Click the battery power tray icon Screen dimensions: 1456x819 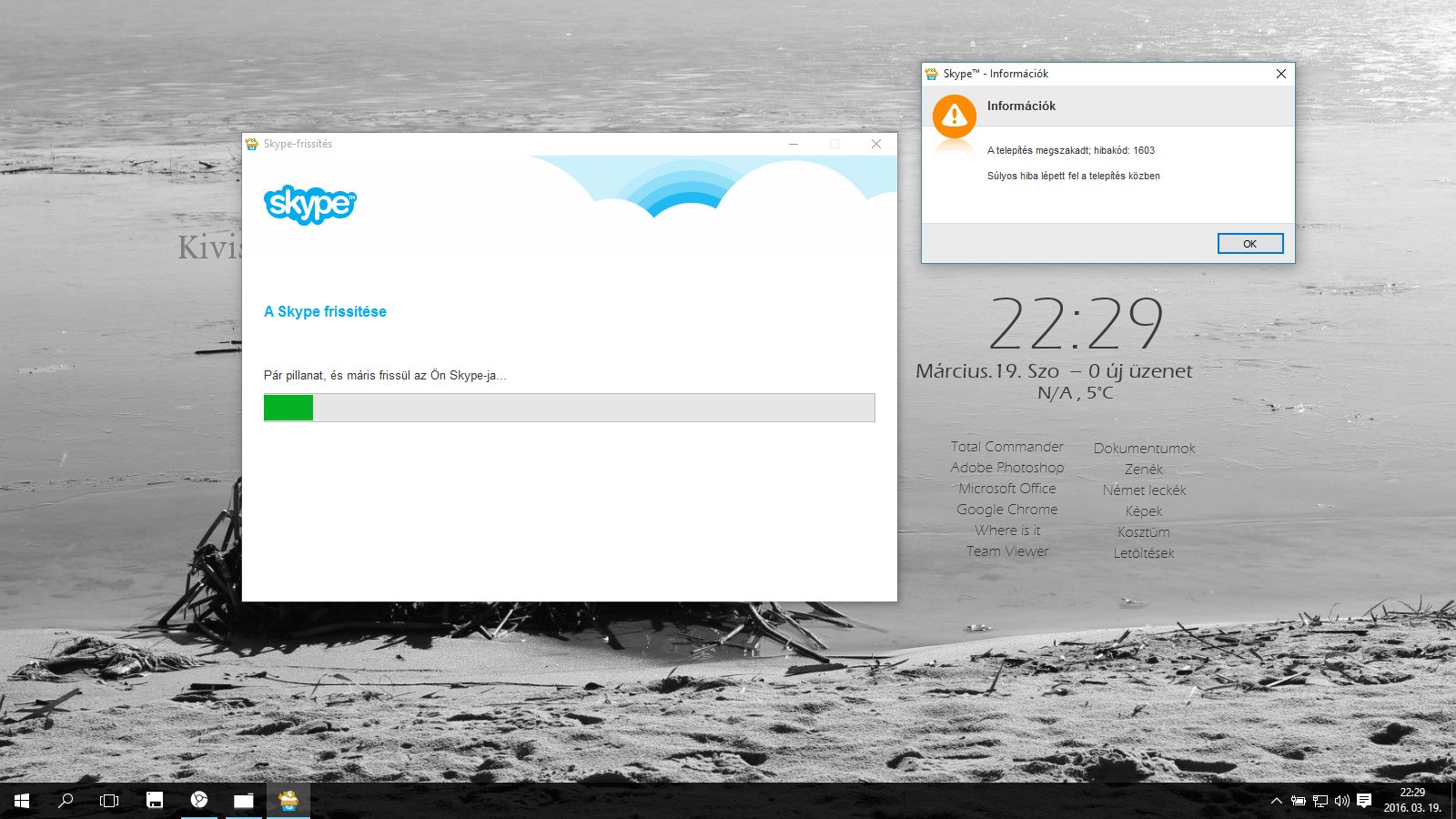tap(1299, 801)
